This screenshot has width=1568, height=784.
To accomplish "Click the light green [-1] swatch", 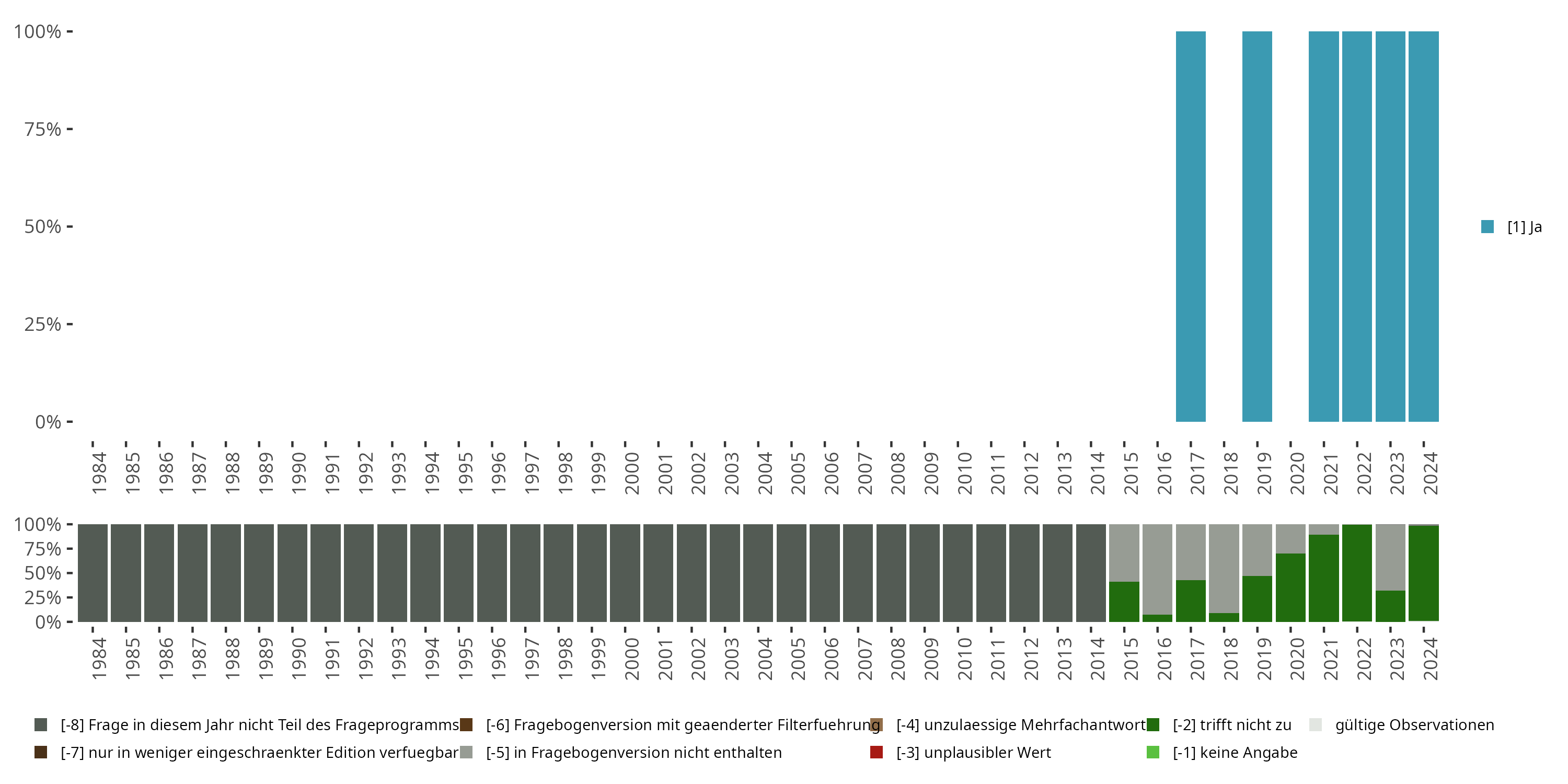I will [x=1153, y=752].
